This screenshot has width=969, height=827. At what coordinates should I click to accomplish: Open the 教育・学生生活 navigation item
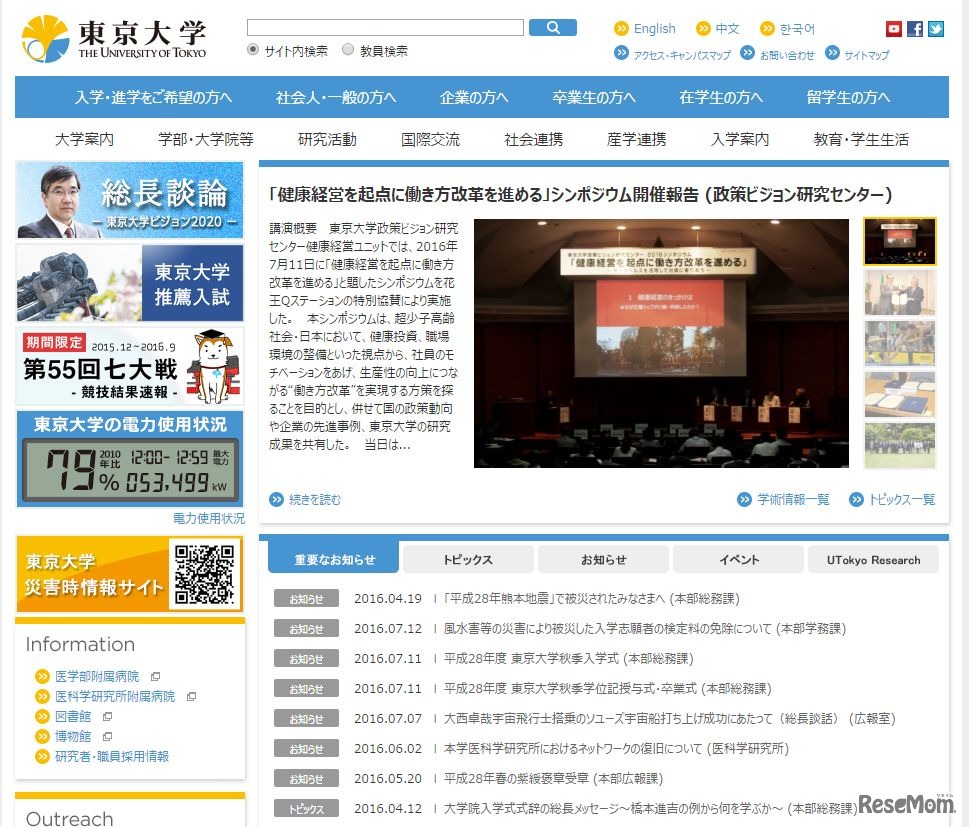861,140
